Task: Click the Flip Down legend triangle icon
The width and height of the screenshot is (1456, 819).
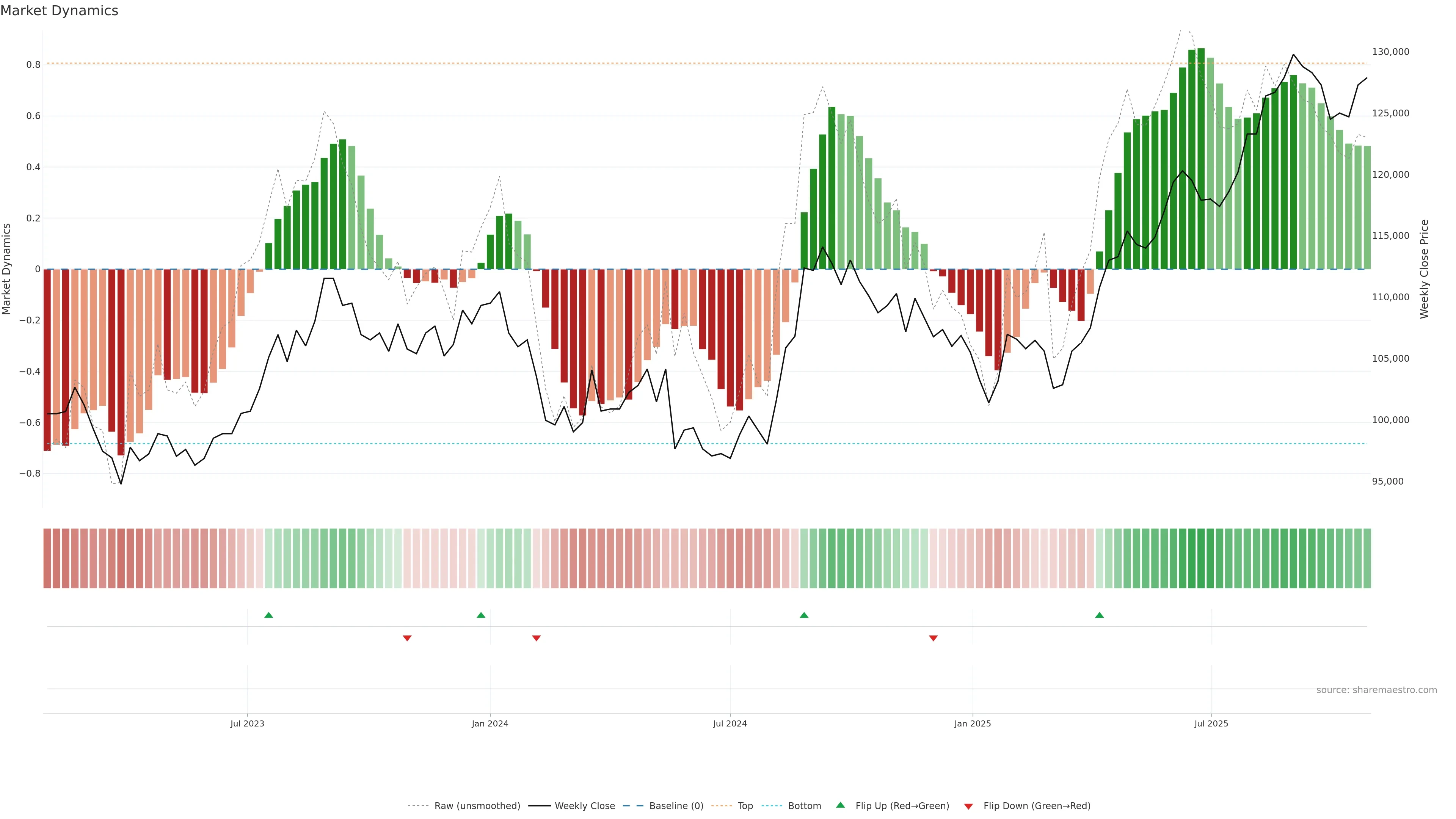Action: tap(968, 806)
